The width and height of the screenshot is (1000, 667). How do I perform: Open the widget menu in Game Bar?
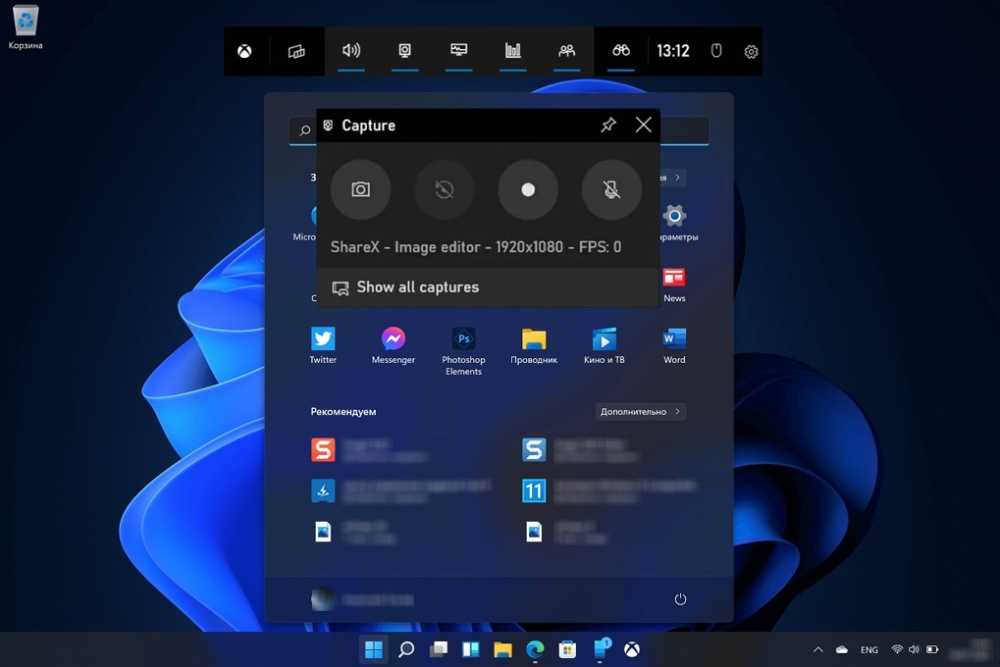tap(297, 51)
